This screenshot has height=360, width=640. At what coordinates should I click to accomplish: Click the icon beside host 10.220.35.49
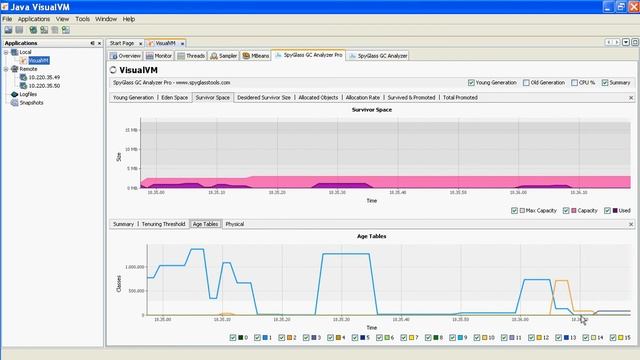23,77
